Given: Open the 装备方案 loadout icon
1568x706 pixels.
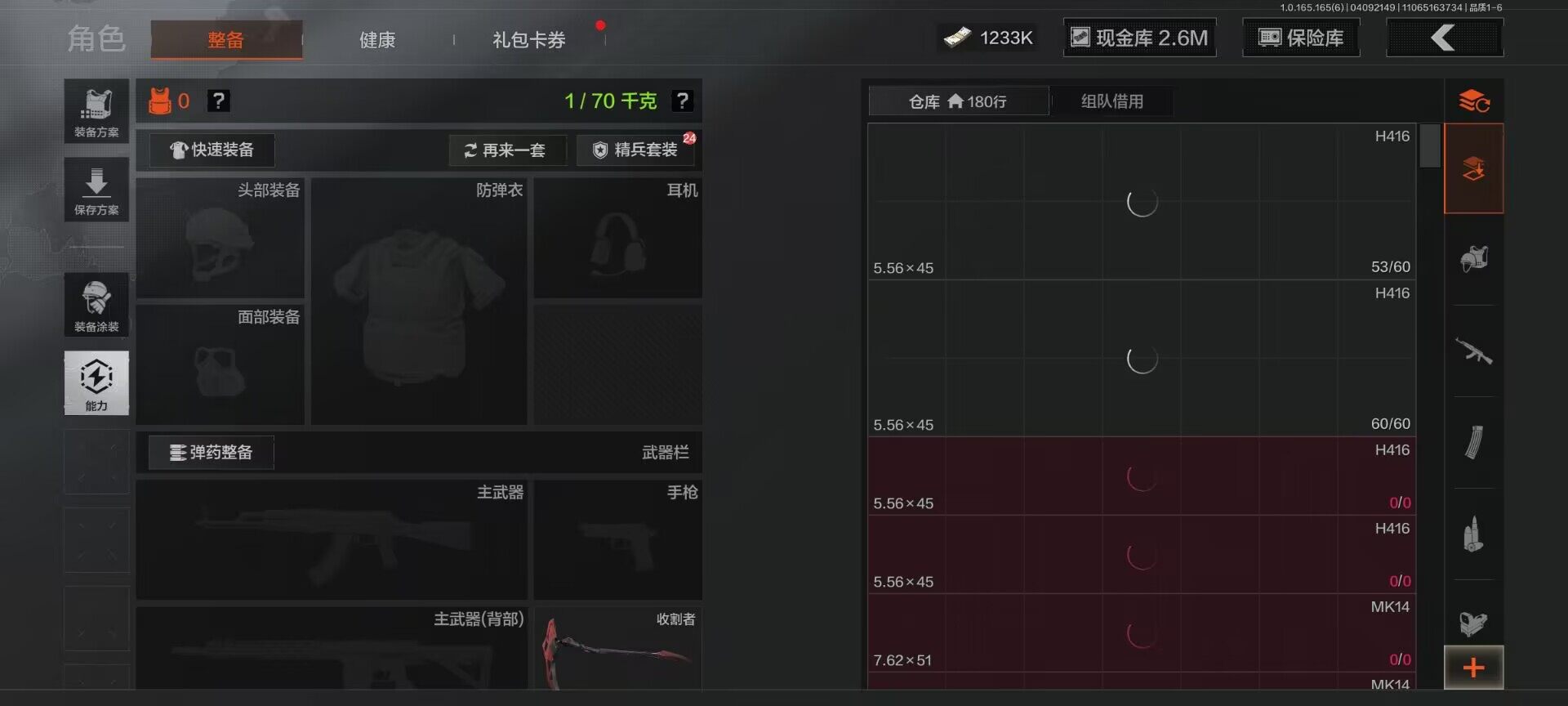Looking at the screenshot, I should tap(96, 112).
